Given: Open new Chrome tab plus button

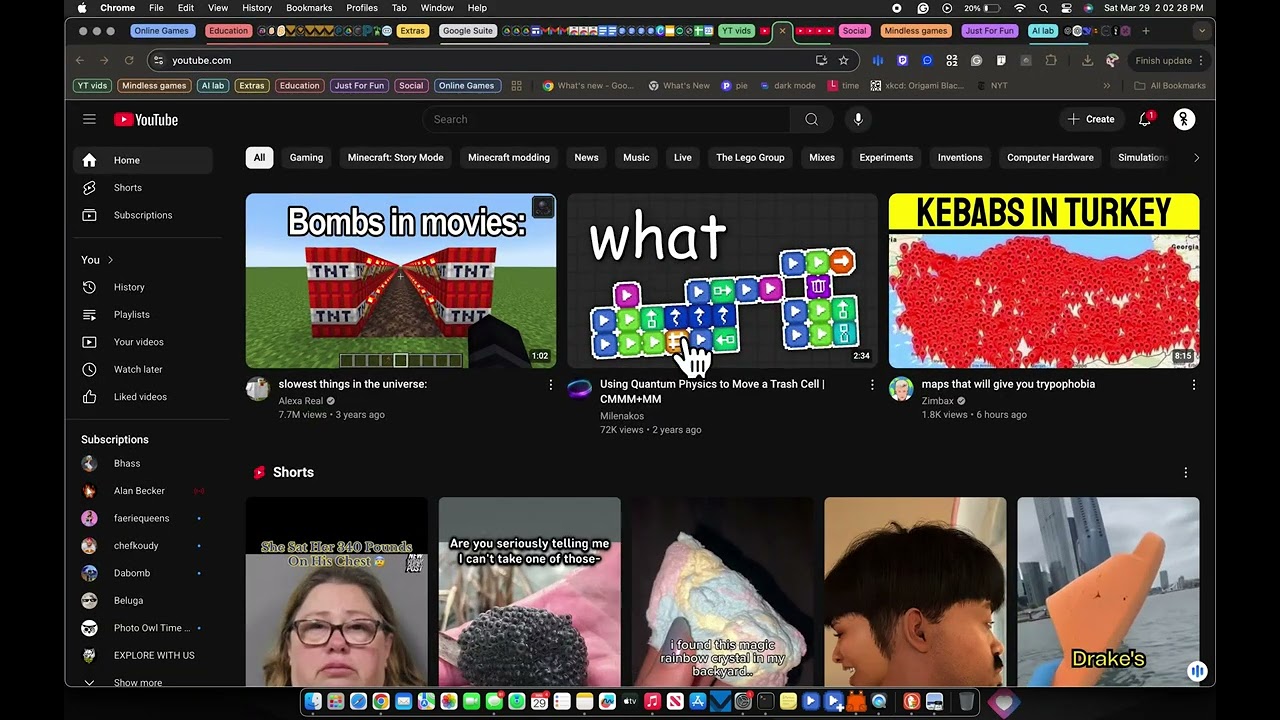Looking at the screenshot, I should [x=1146, y=31].
